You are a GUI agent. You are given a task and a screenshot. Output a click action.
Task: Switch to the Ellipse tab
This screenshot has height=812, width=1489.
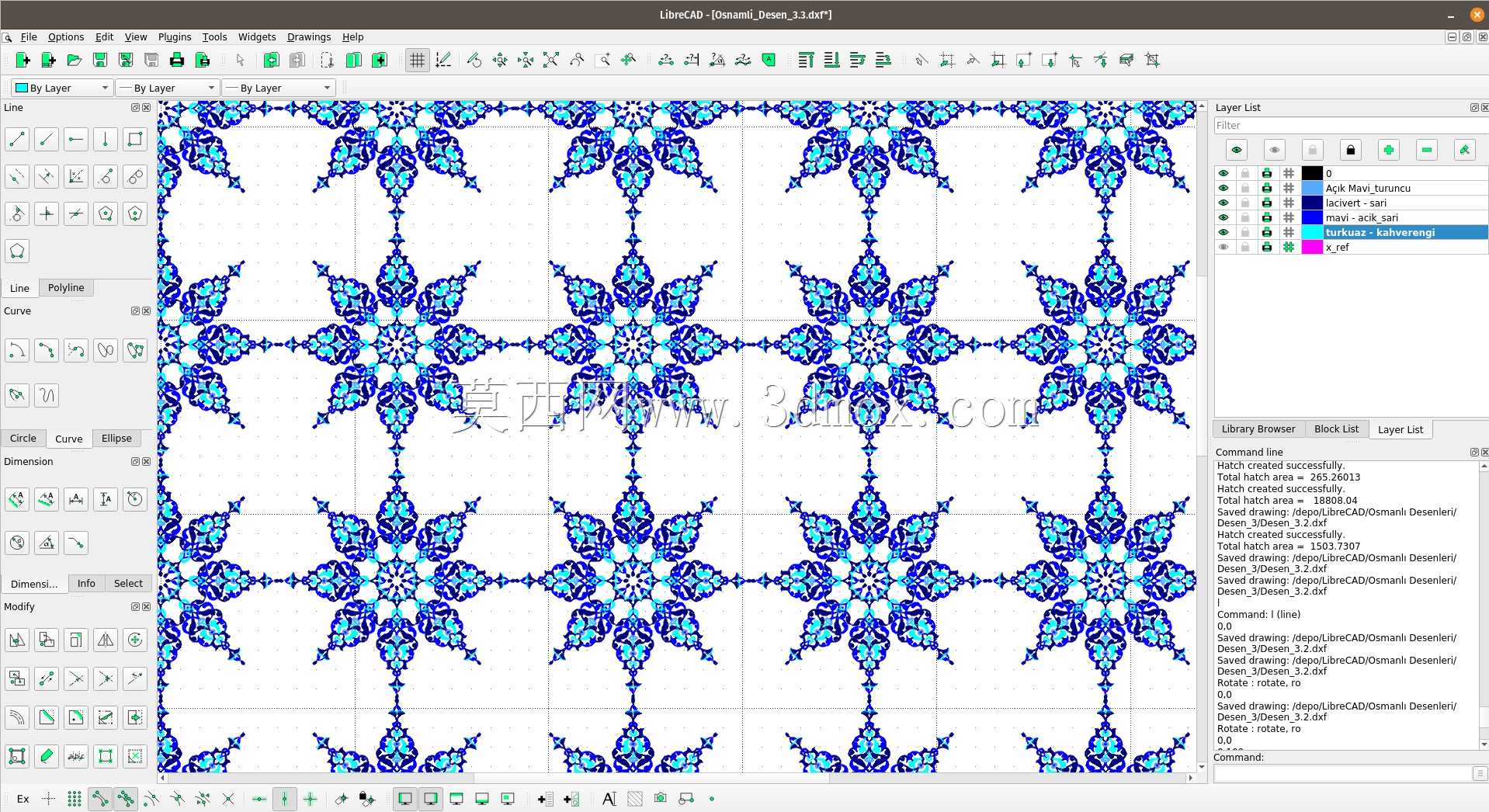click(x=116, y=438)
